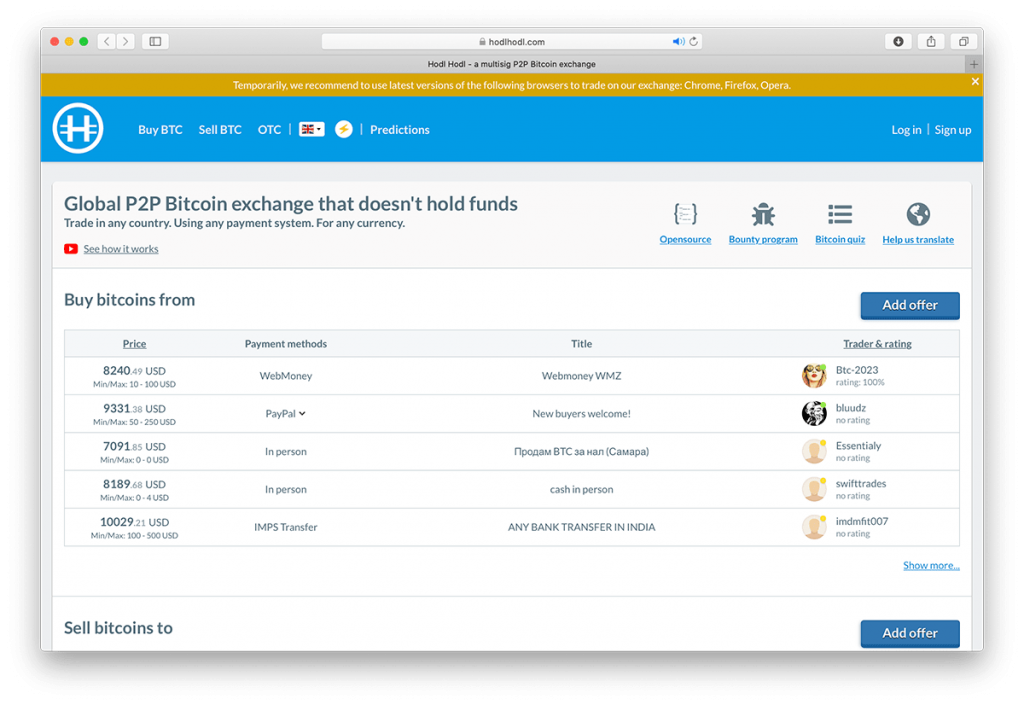Image resolution: width=1024 pixels, height=705 pixels.
Task: Click the 9331.38 USD price
Action: pyautogui.click(x=135, y=409)
